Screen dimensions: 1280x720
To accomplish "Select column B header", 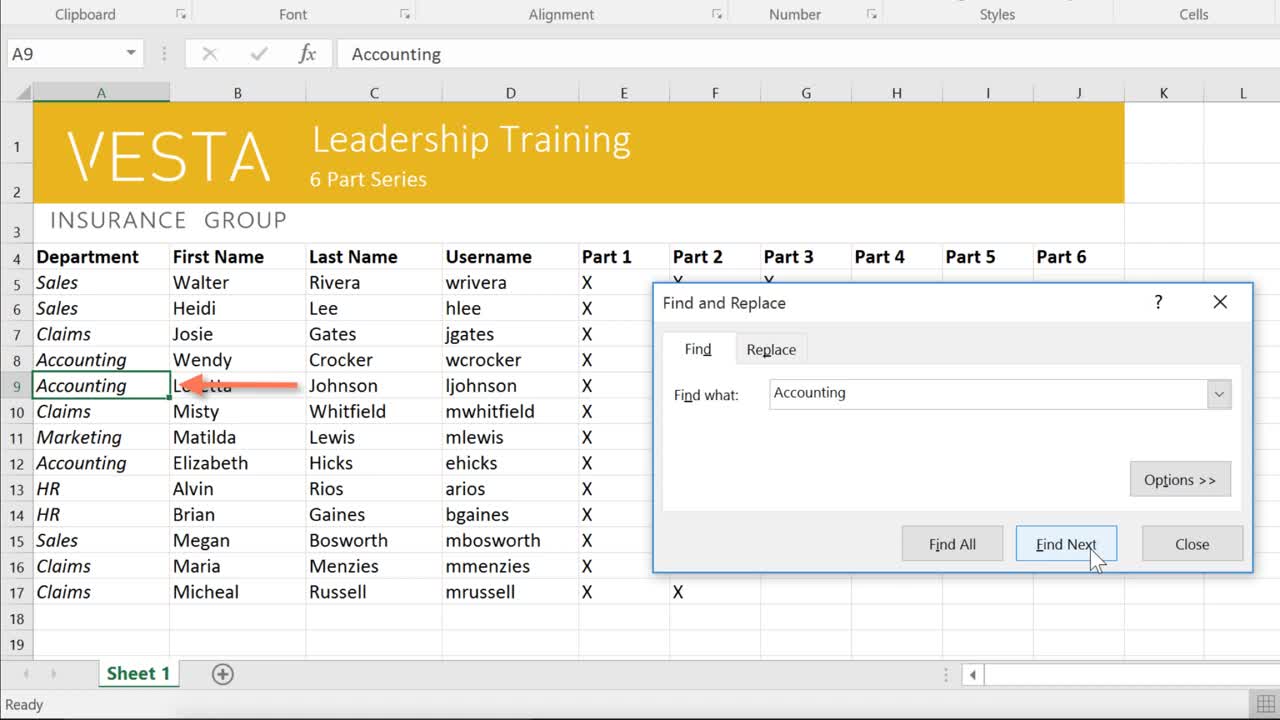I will tap(237, 93).
